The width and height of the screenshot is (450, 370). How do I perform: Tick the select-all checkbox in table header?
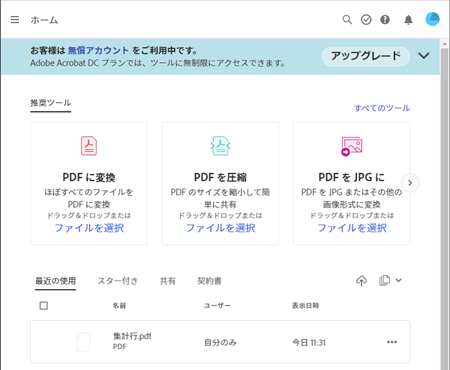[44, 305]
